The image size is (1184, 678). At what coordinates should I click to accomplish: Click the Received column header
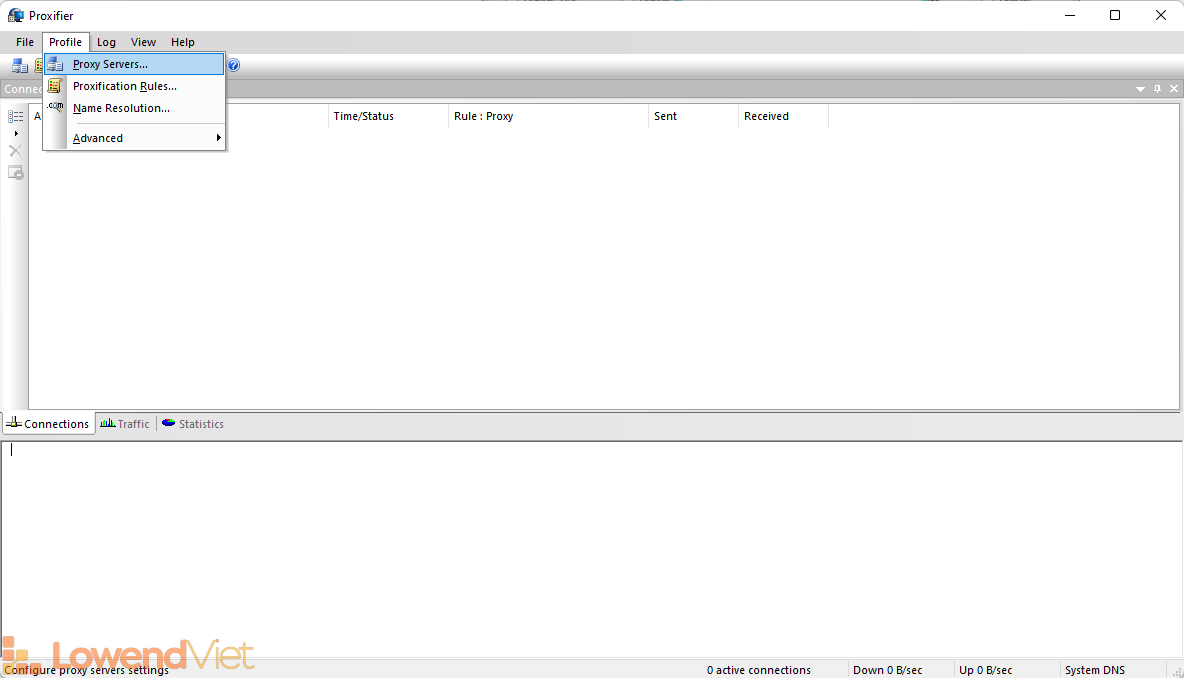click(766, 116)
